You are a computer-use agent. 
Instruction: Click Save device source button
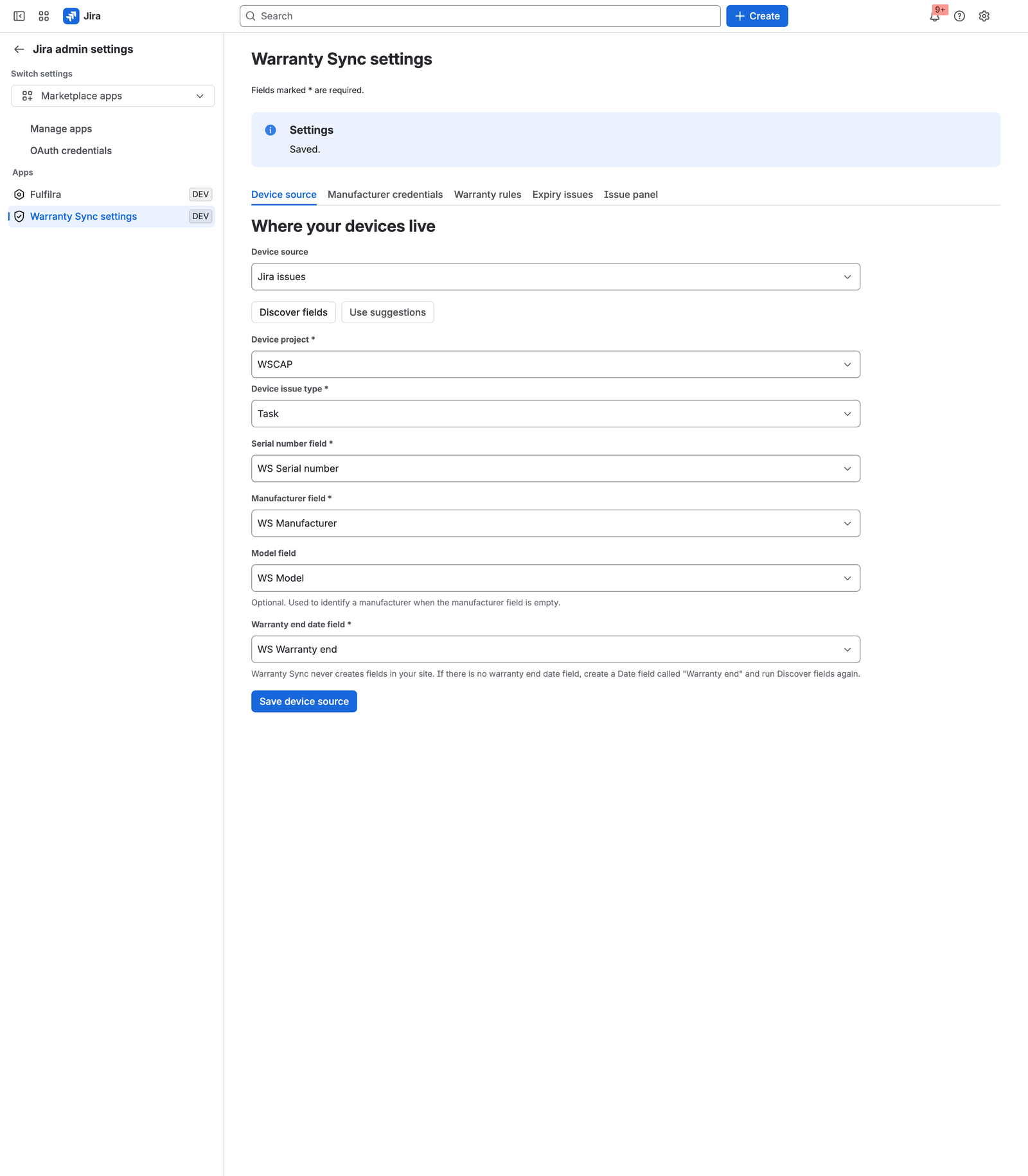pos(304,701)
